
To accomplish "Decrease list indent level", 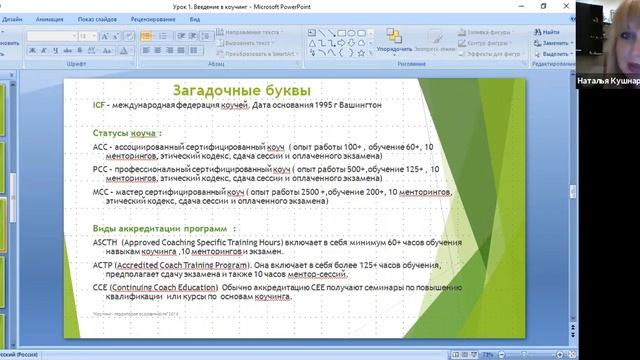I will click(181, 36).
